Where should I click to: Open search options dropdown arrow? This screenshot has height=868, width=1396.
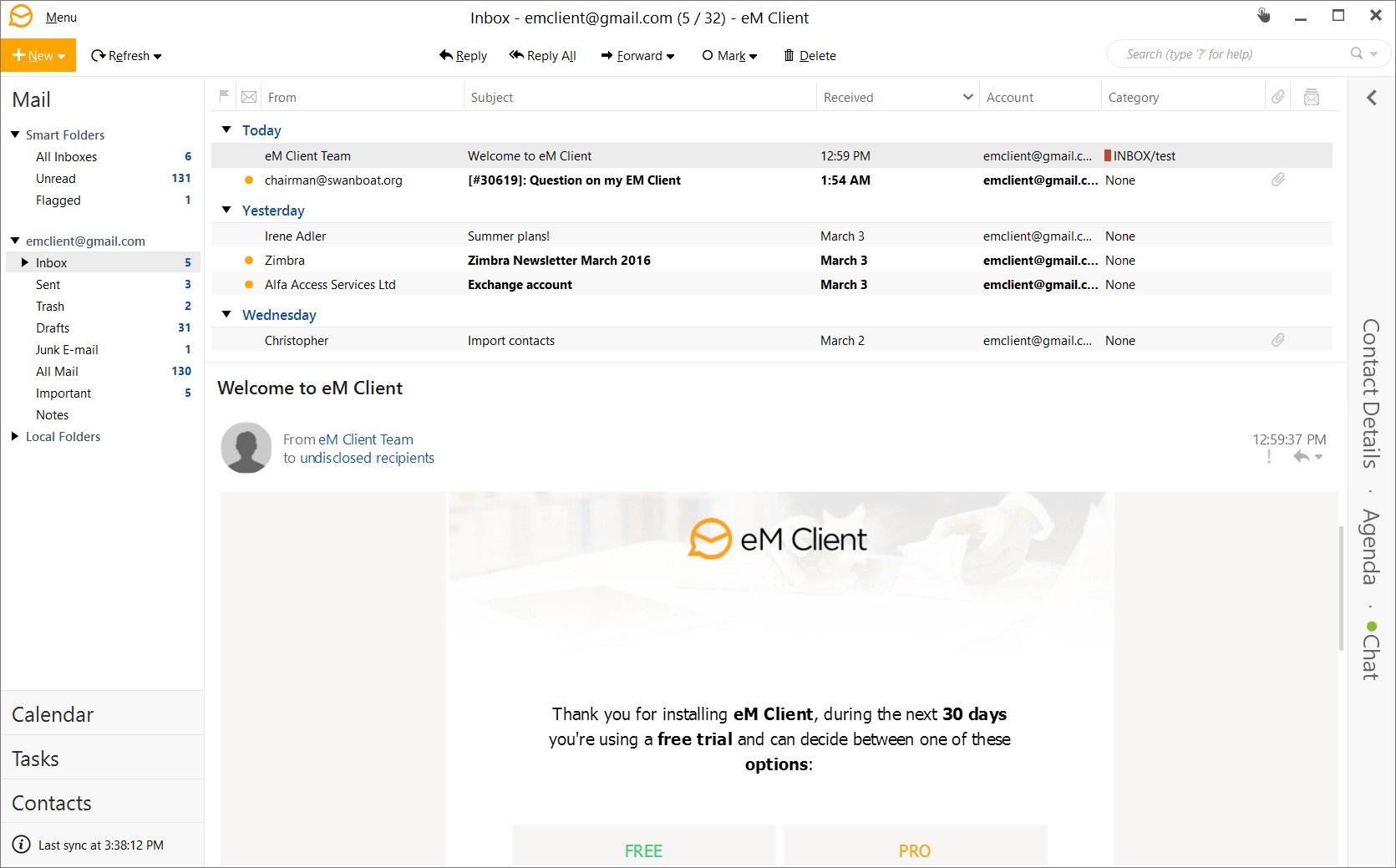tap(1374, 54)
